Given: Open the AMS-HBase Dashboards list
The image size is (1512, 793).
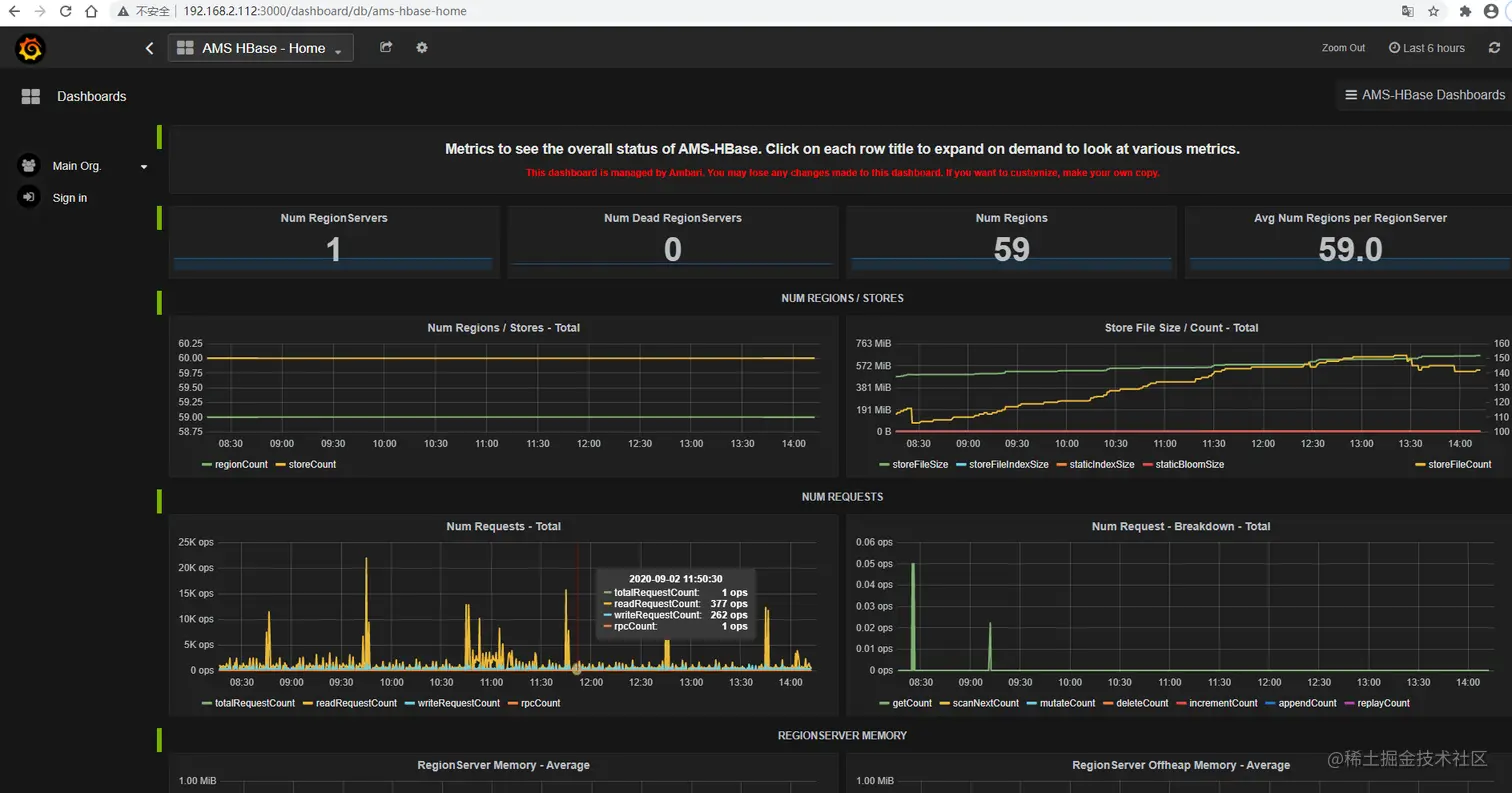Looking at the screenshot, I should pyautogui.click(x=1425, y=95).
